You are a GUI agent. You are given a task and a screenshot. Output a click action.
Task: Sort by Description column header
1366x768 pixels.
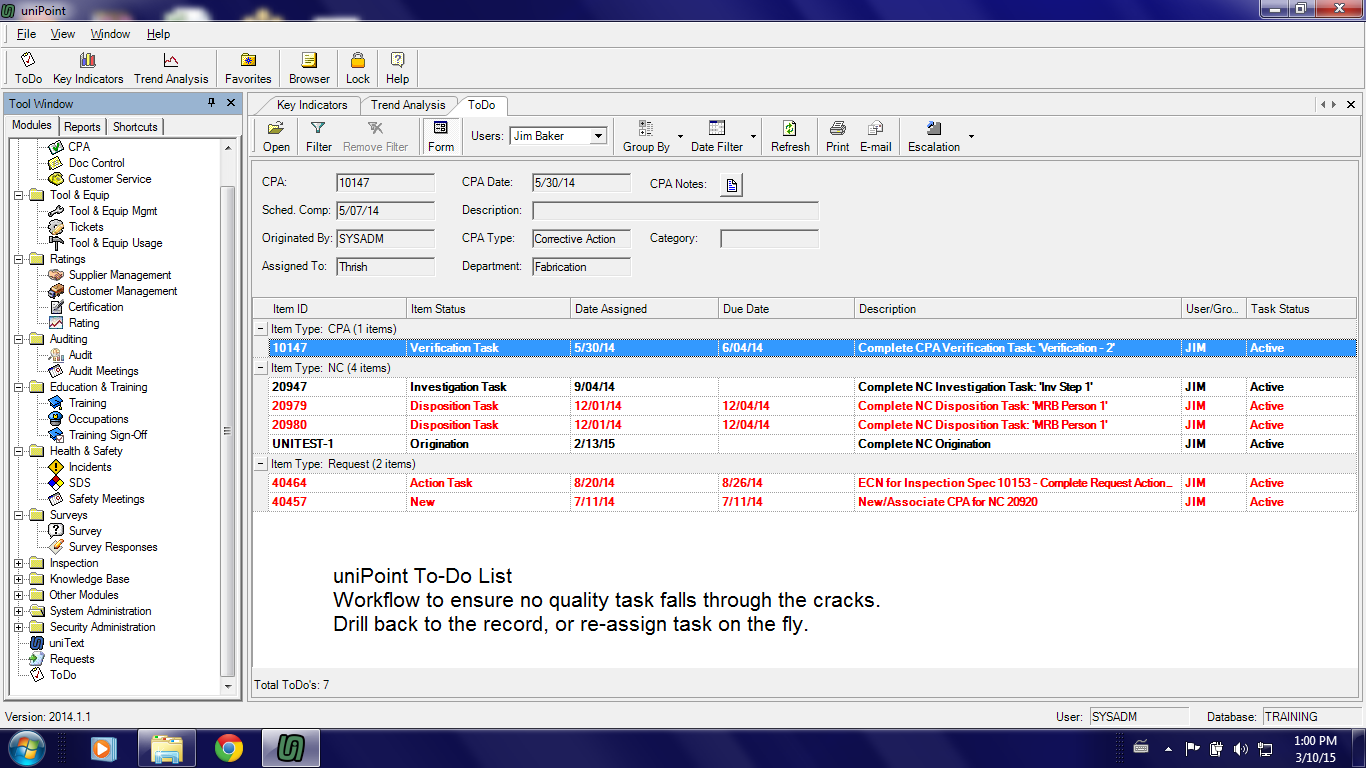click(x=1018, y=309)
